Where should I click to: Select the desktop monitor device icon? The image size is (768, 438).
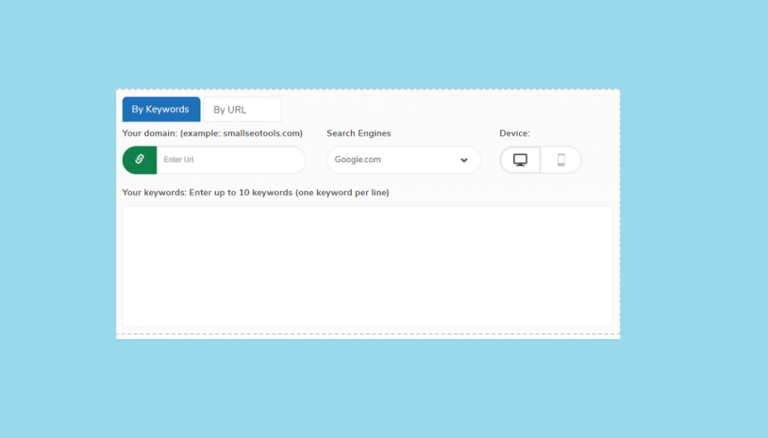(x=520, y=160)
